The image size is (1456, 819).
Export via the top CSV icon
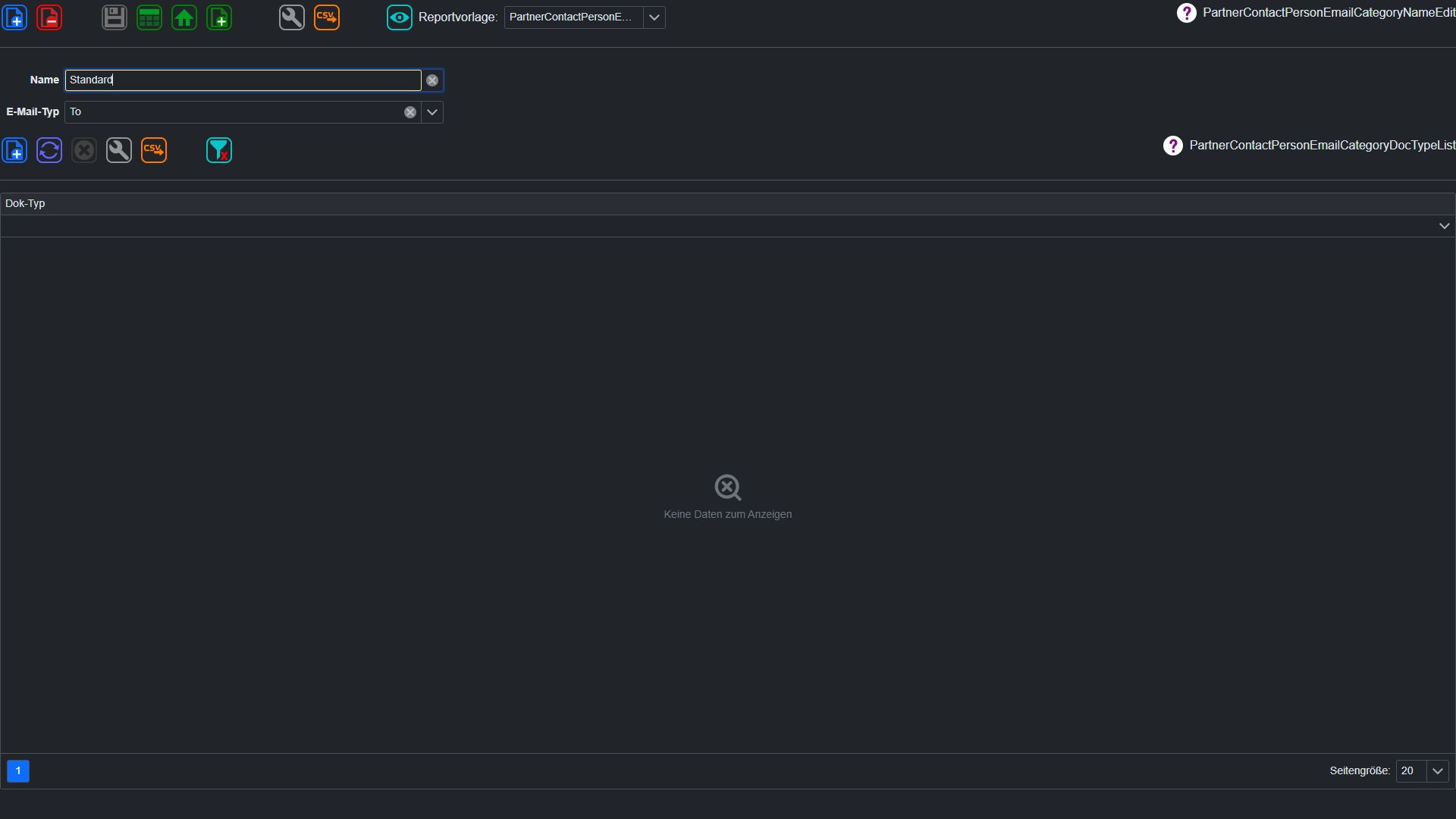point(327,17)
